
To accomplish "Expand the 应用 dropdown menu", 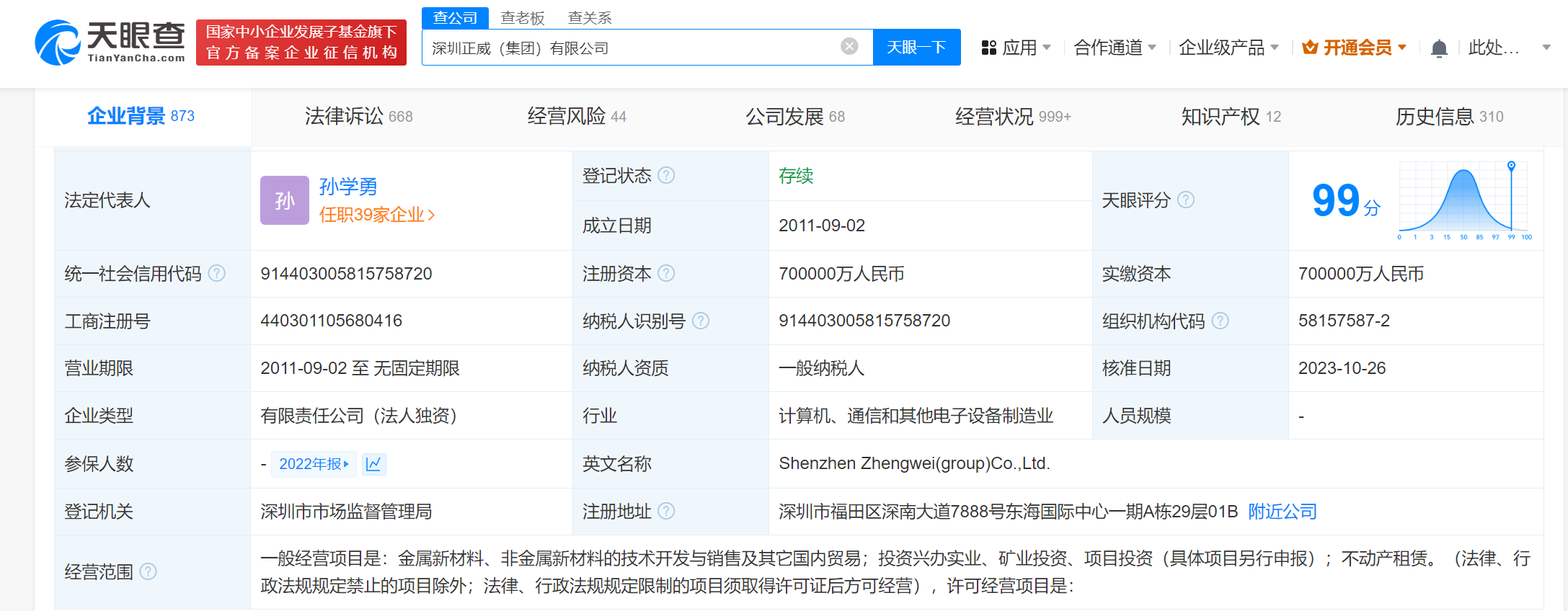I will [x=1016, y=48].
